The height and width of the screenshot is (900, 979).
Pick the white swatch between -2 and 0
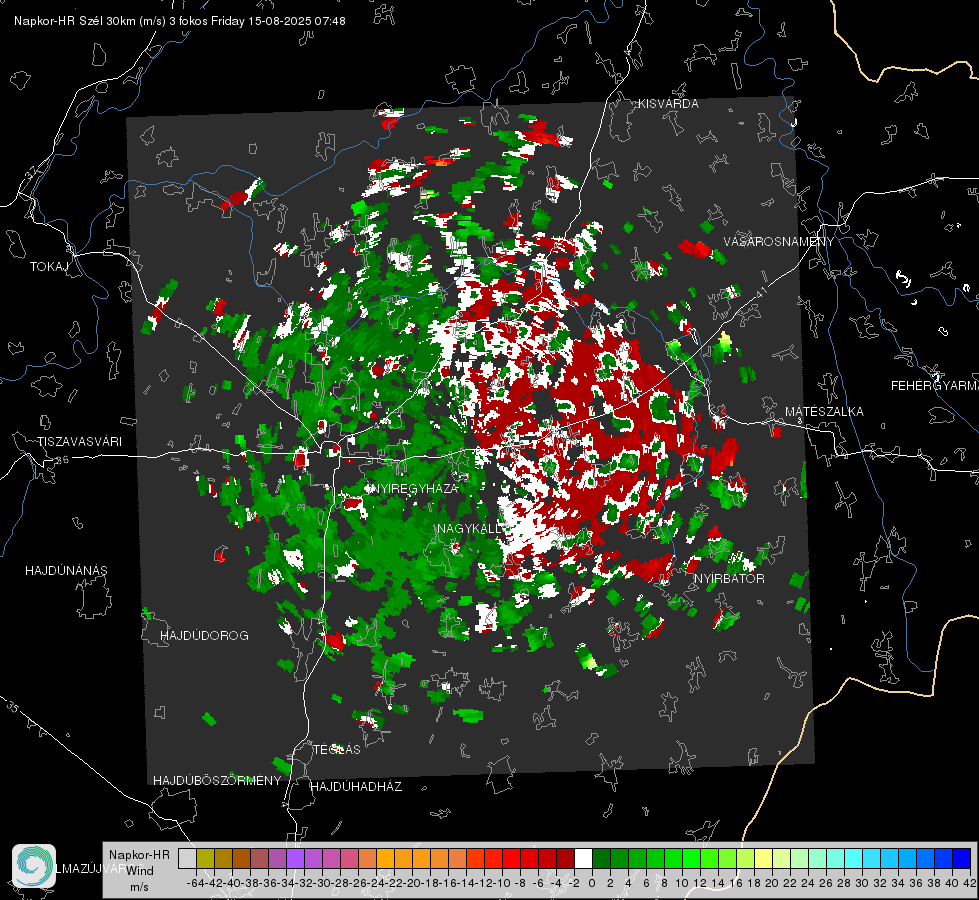coord(583,858)
